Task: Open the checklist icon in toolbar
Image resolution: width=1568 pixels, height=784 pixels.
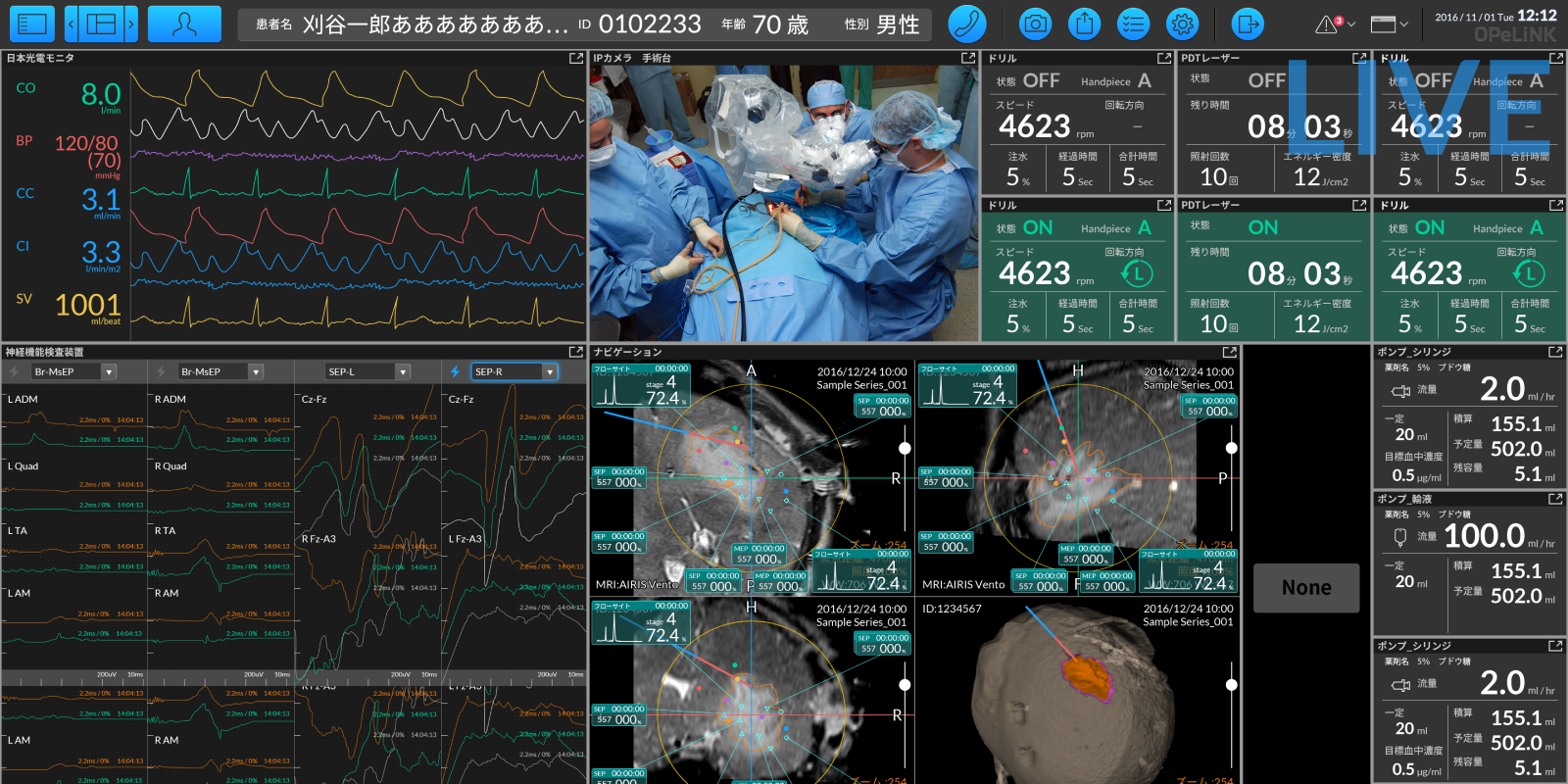Action: coord(1133,24)
